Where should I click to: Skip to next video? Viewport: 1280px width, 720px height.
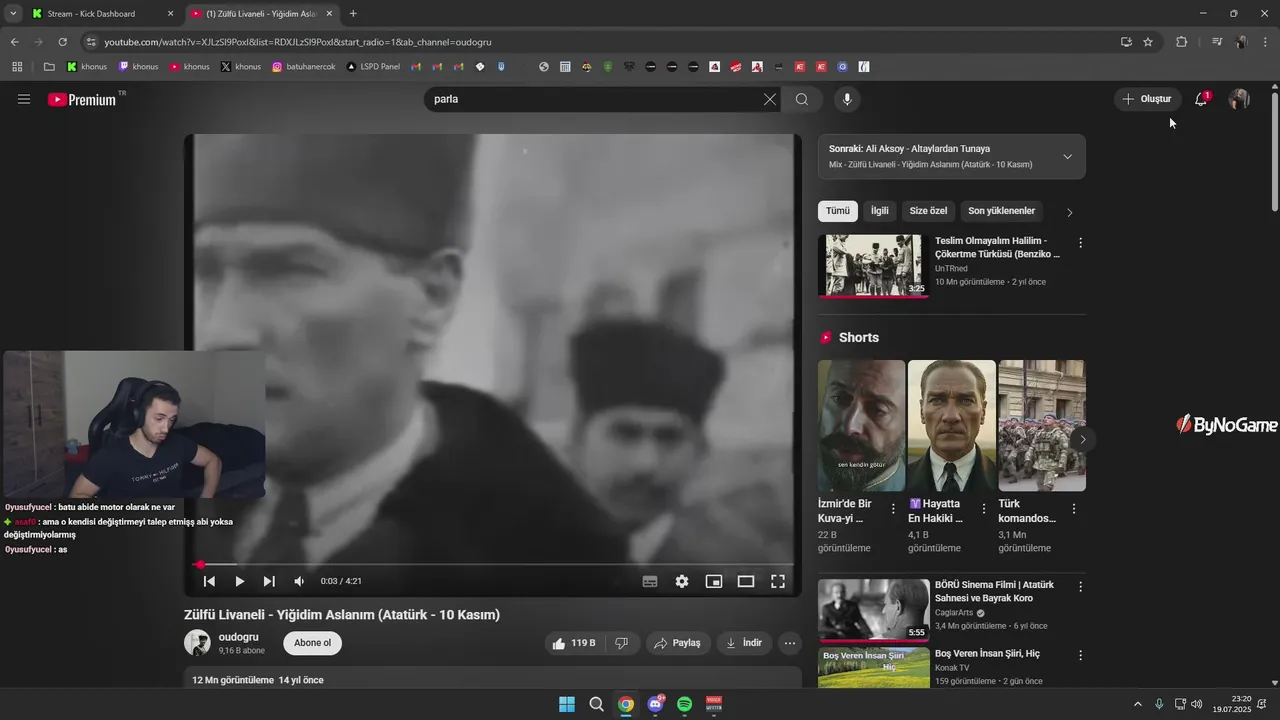tap(269, 581)
